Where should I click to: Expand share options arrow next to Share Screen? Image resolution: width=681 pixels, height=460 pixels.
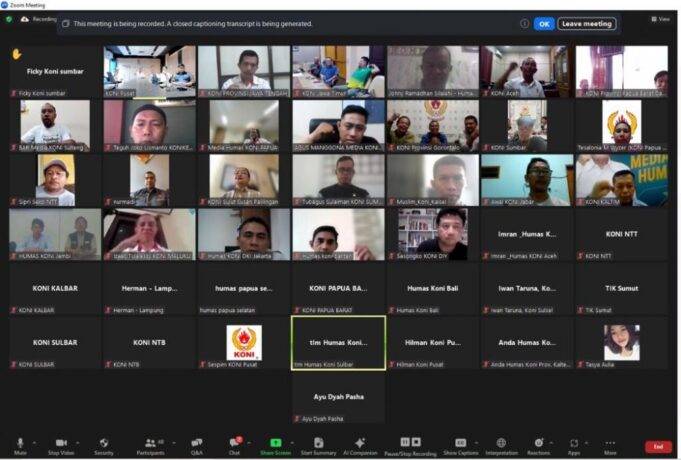tap(292, 443)
